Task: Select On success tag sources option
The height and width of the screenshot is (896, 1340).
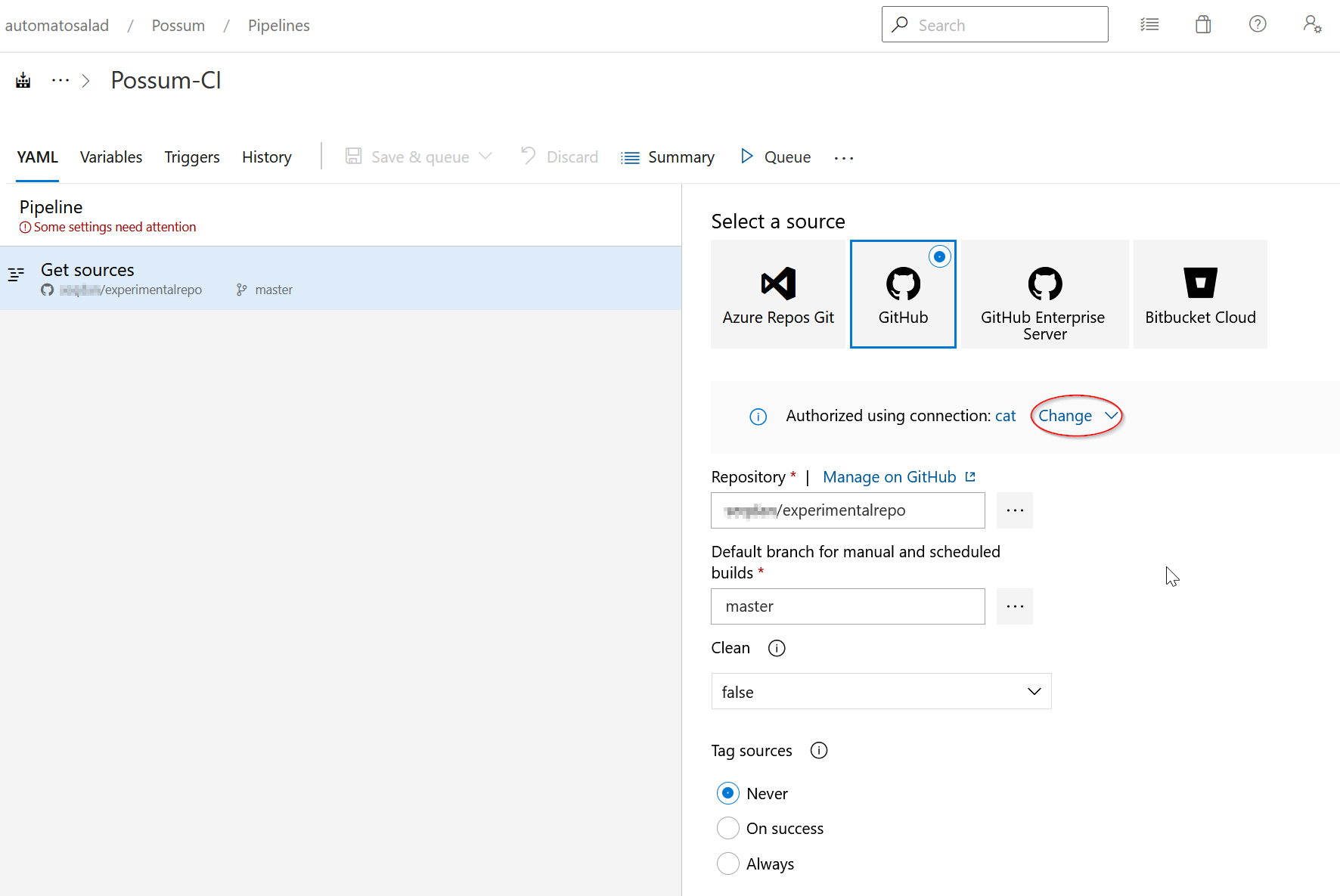Action: click(728, 828)
